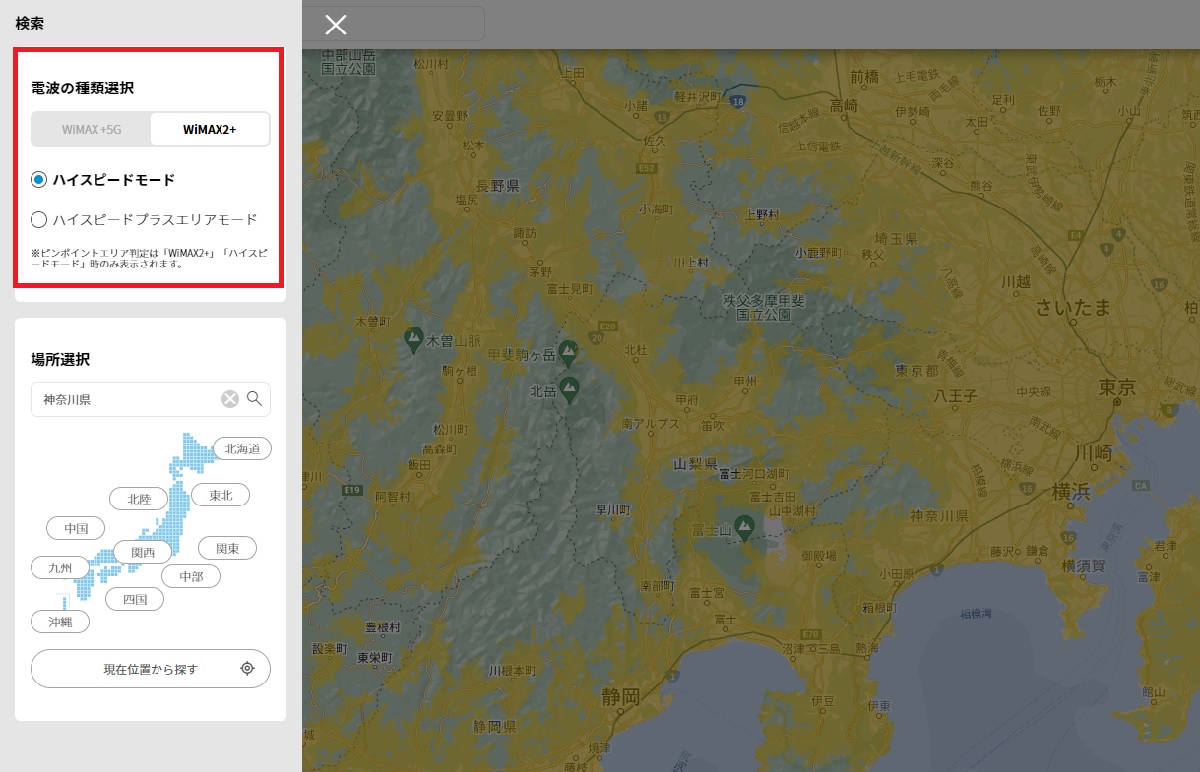
Task: Choose the 九州 region button
Action: pos(60,568)
